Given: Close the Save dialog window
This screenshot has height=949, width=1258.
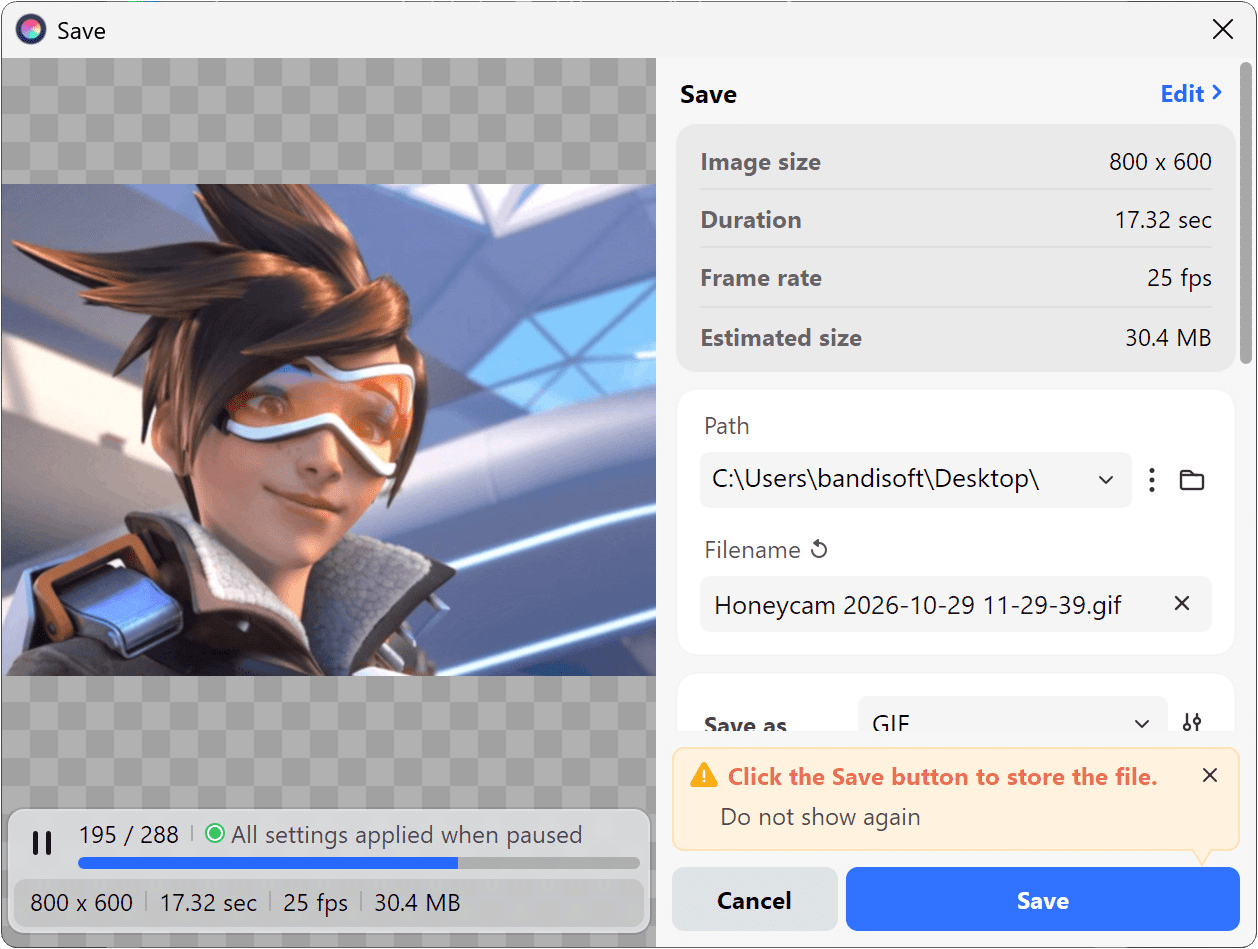Looking at the screenshot, I should [1222, 30].
